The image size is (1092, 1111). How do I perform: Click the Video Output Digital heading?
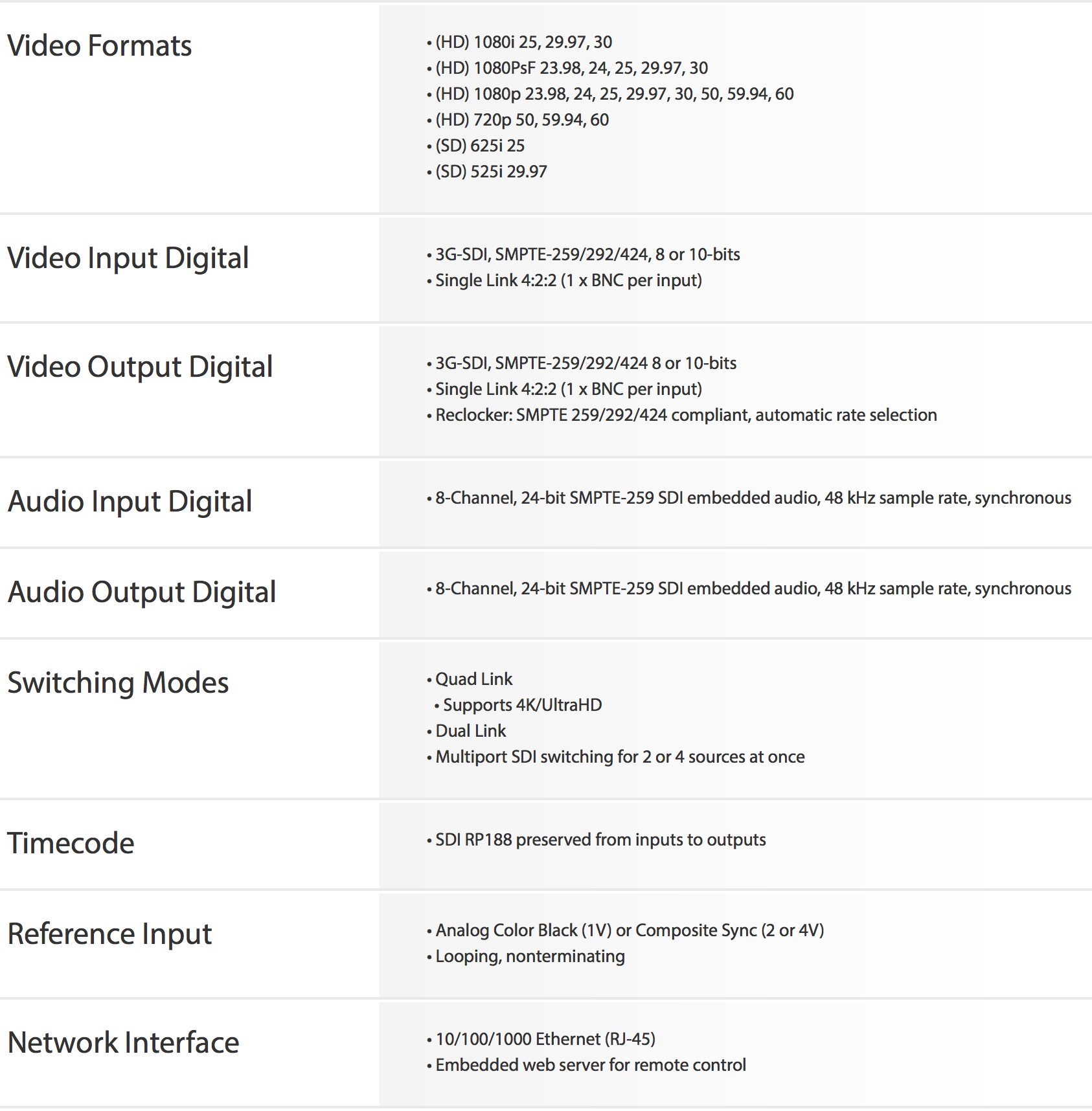tap(141, 367)
